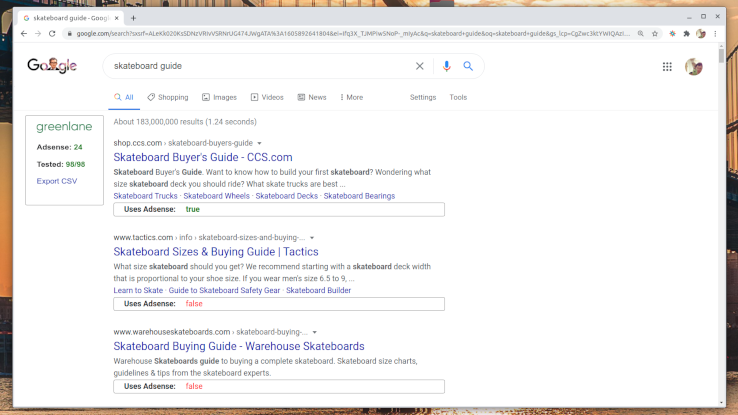Expand the More search options
This screenshot has height=415, width=738.
pos(352,97)
